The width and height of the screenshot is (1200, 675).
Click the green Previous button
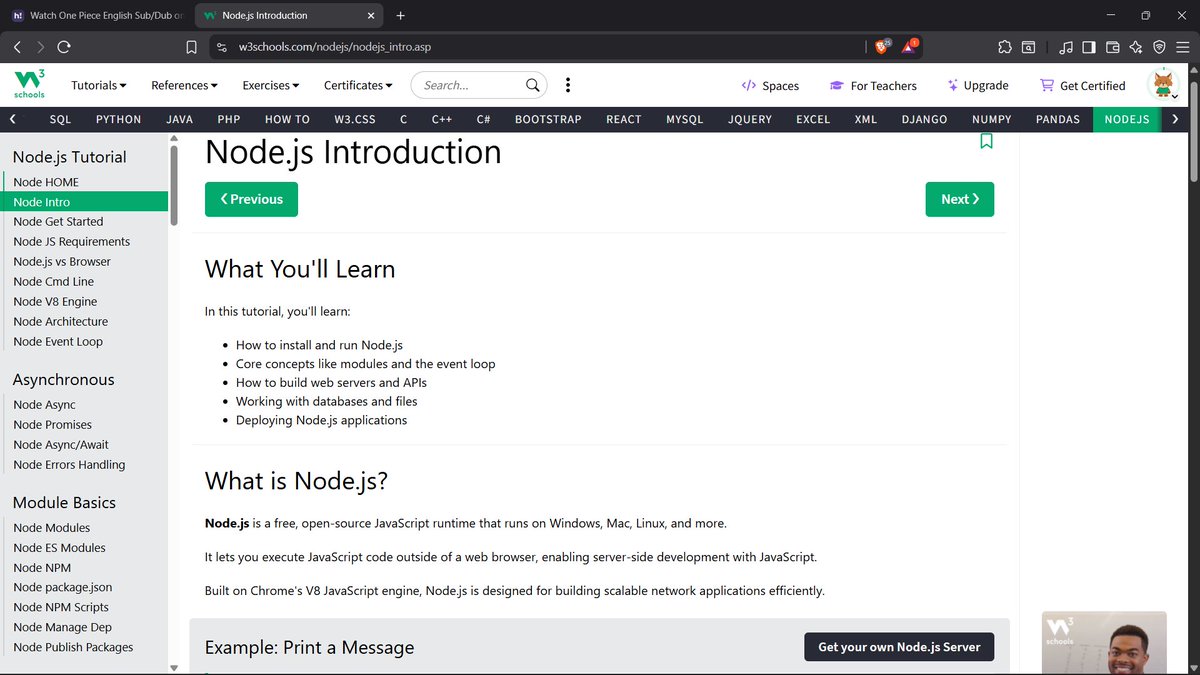click(x=251, y=199)
